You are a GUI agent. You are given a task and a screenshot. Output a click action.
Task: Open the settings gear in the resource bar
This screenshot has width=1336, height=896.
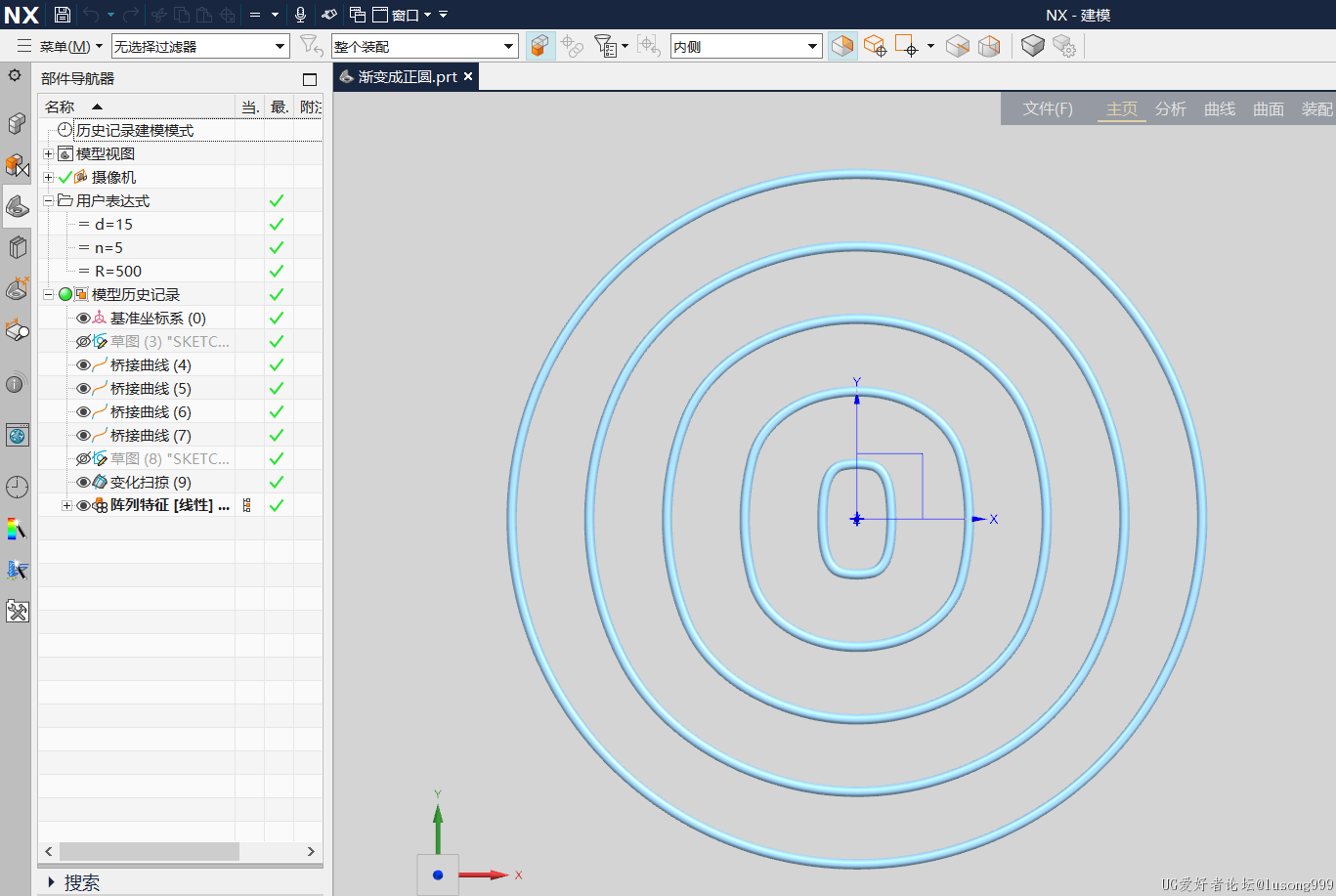point(15,75)
